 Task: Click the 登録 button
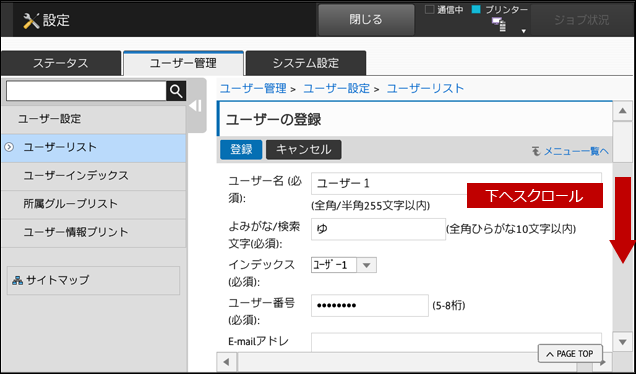click(x=241, y=150)
